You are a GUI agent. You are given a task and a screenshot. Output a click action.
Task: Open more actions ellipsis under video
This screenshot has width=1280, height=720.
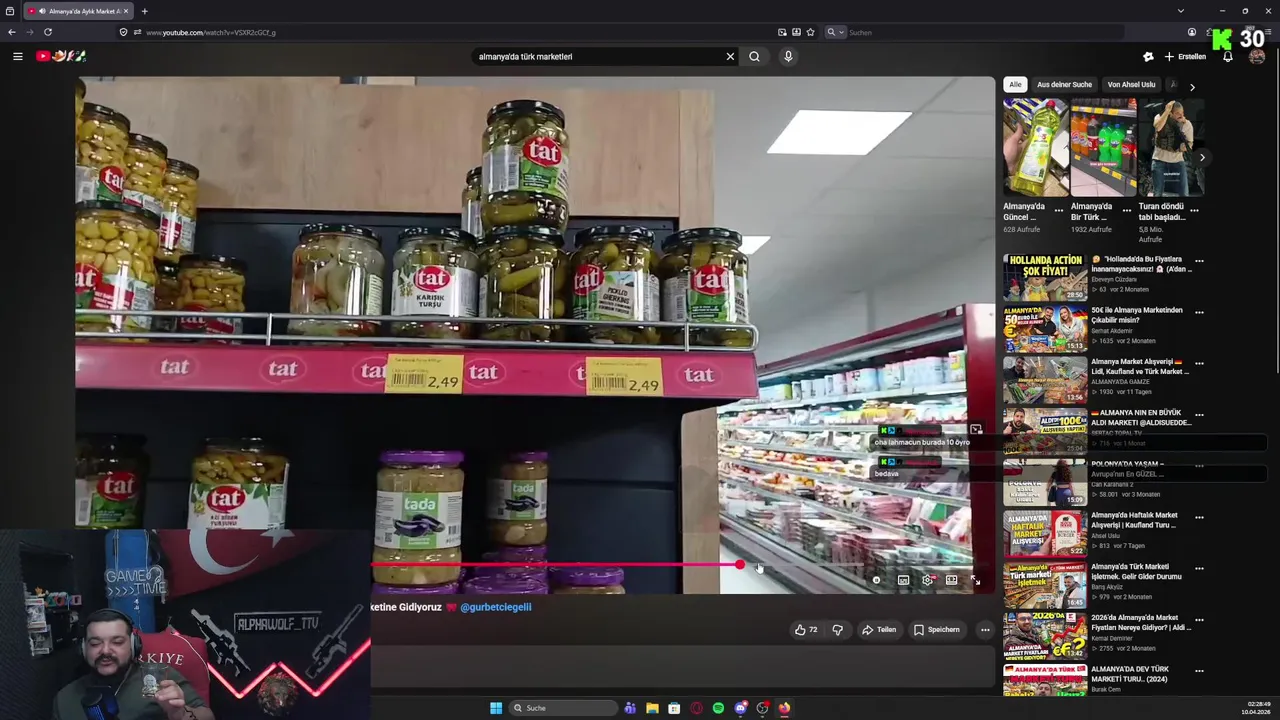985,630
